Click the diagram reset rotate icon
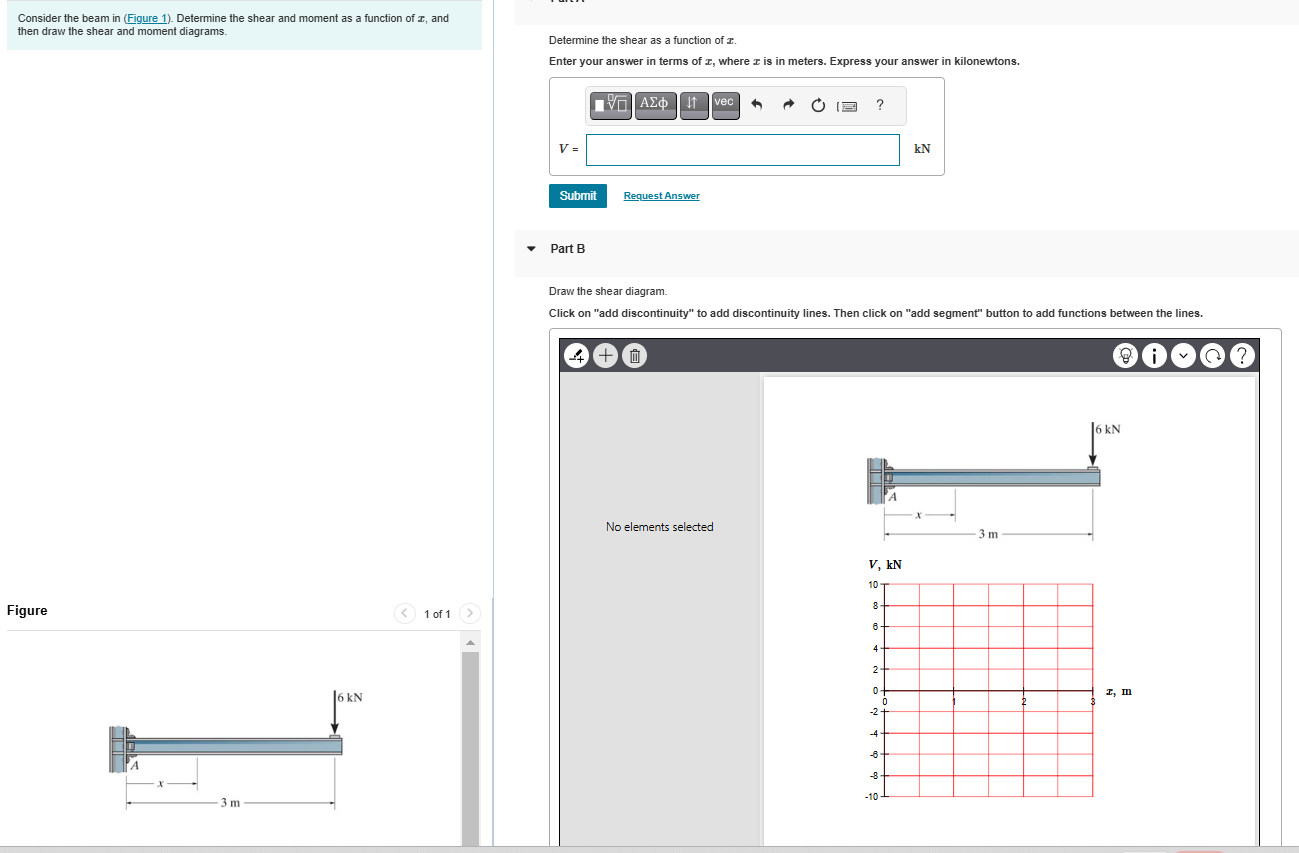 pyautogui.click(x=1212, y=355)
